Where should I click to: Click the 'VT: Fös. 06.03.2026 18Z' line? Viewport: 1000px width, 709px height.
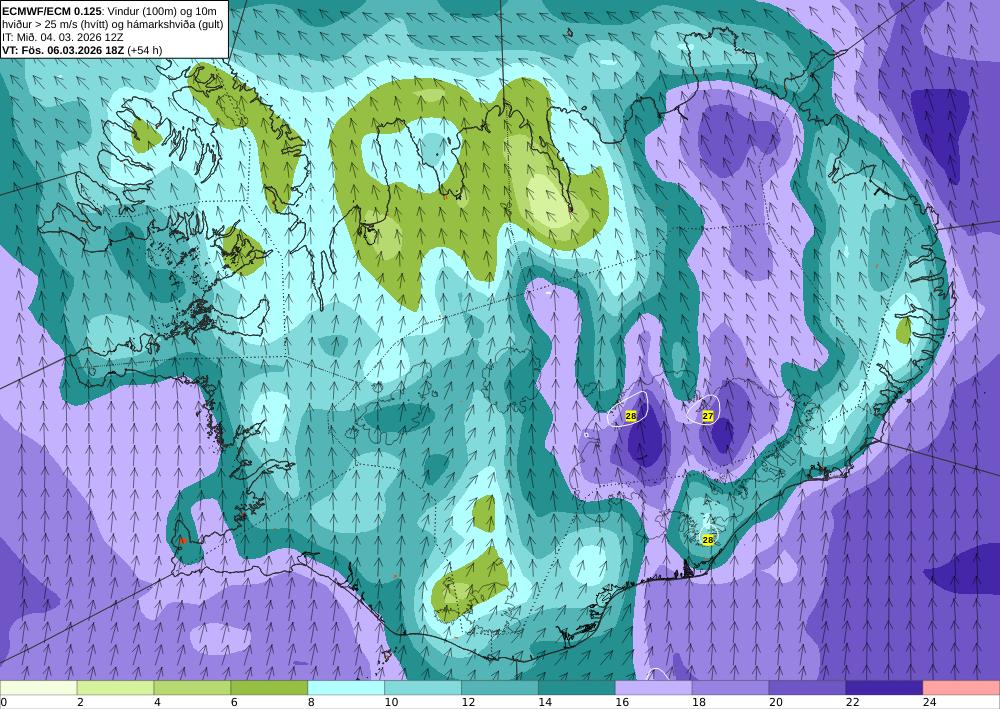click(82, 50)
